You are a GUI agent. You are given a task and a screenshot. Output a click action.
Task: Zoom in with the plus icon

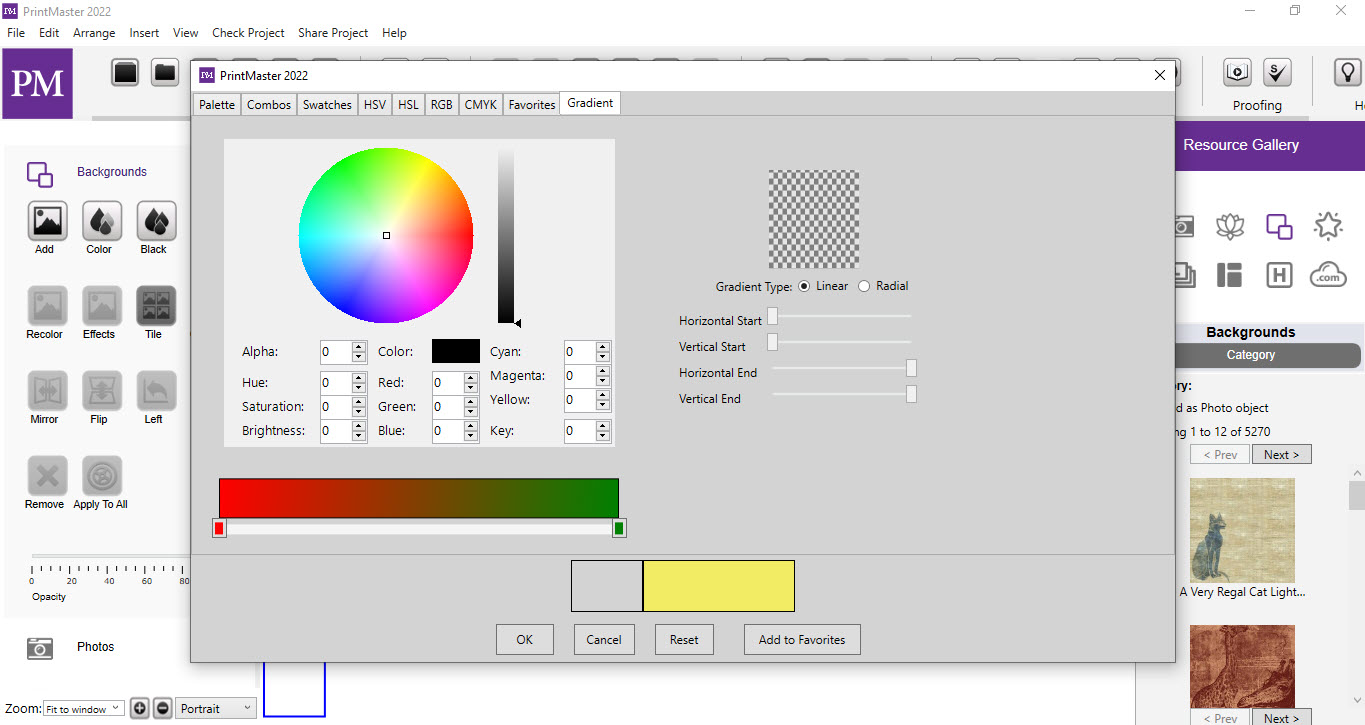tap(140, 708)
